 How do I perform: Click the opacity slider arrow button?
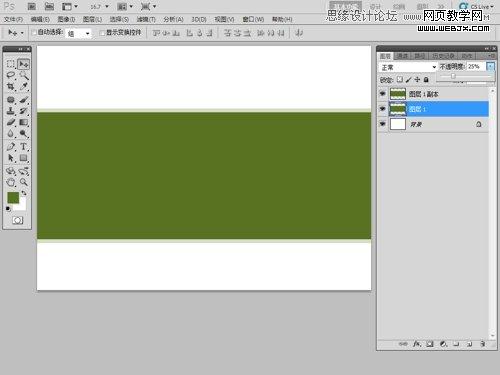490,67
